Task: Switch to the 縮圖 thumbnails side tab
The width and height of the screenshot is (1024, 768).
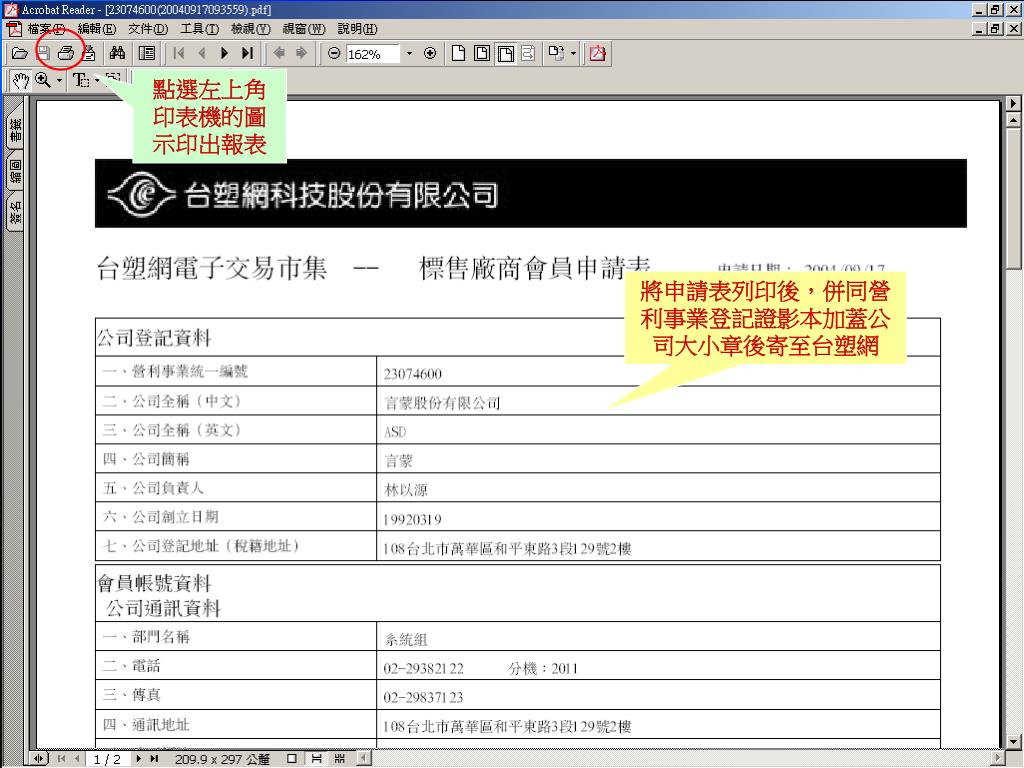Action: (15, 171)
